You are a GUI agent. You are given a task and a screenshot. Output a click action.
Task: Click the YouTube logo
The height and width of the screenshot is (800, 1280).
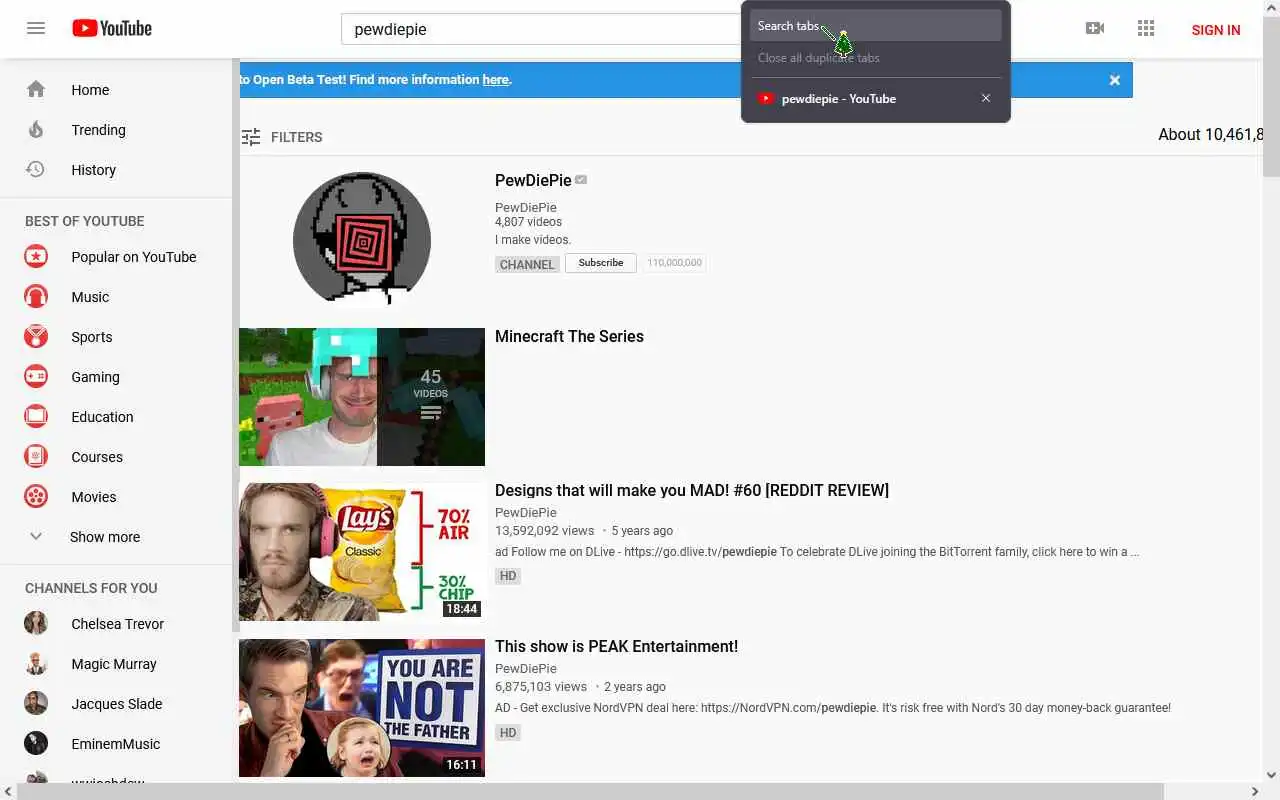point(112,28)
